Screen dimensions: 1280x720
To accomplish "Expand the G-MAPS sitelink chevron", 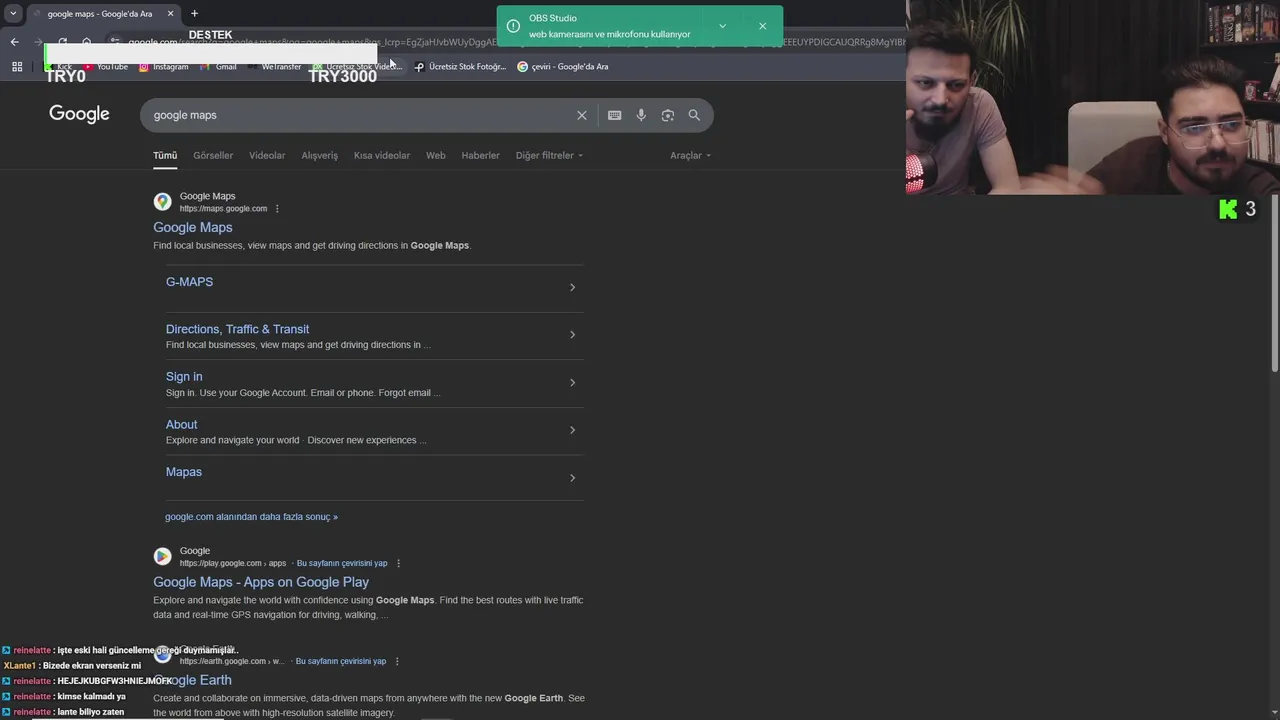I will [572, 288].
